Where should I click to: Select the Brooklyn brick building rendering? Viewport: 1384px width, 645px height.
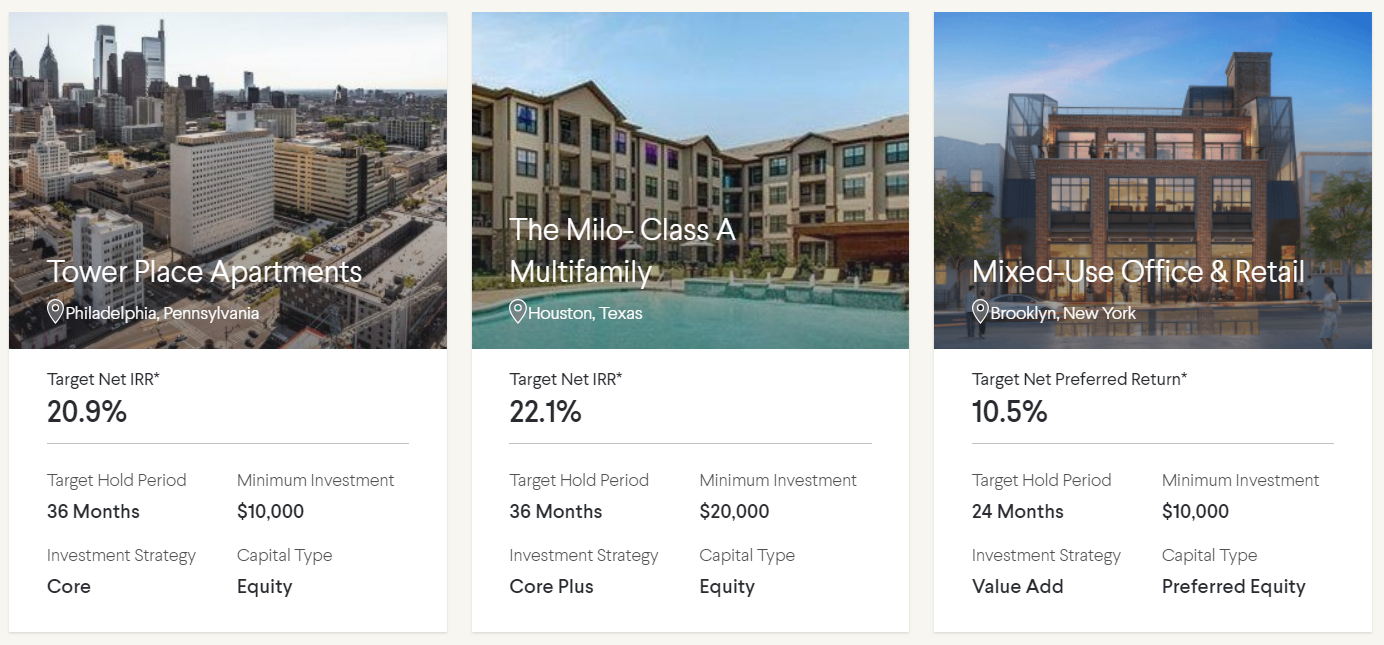point(1153,180)
